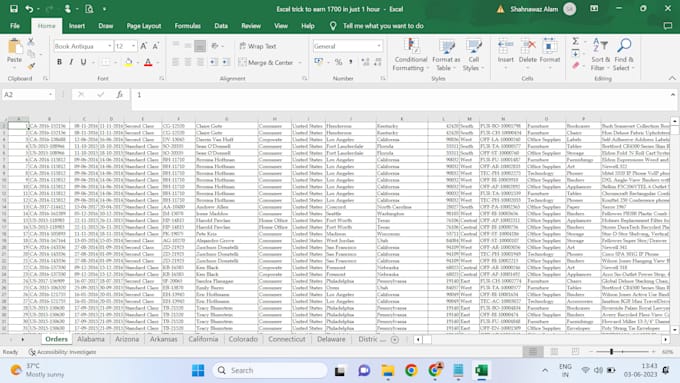The image size is (680, 383).
Task: Toggle Bold formatting
Action: pos(59,62)
